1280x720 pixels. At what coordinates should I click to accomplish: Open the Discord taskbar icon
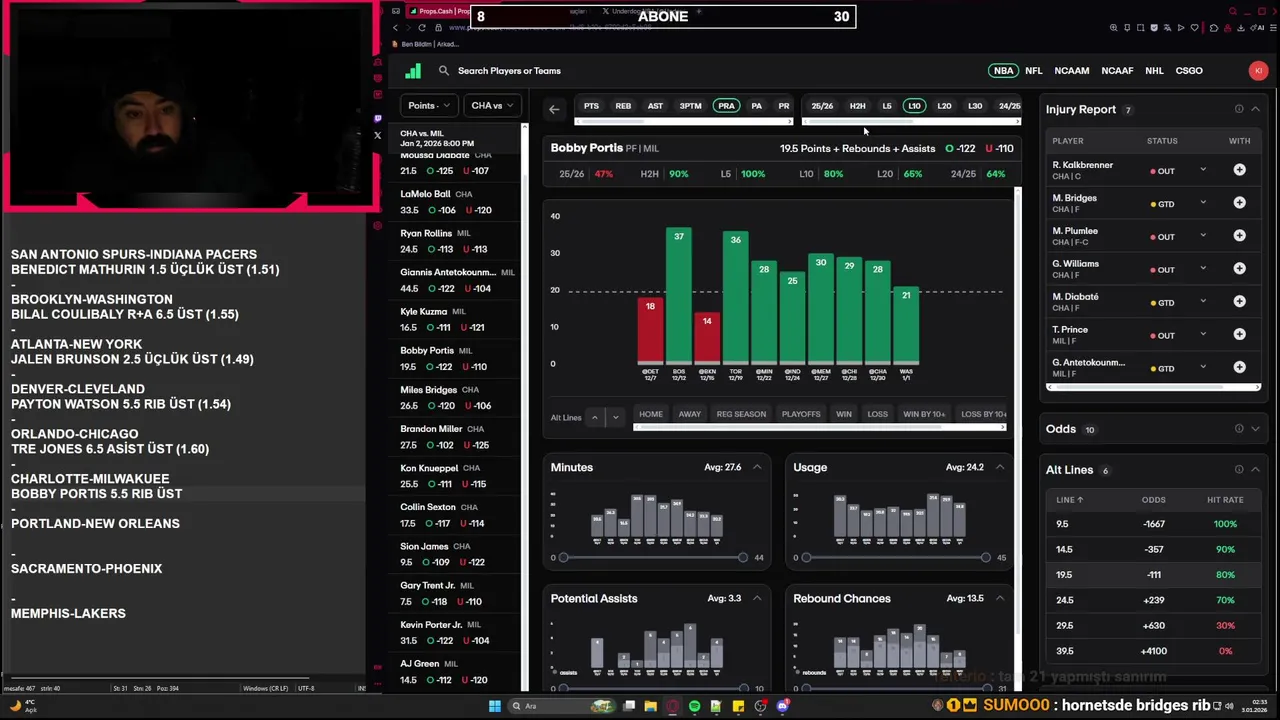(x=783, y=706)
